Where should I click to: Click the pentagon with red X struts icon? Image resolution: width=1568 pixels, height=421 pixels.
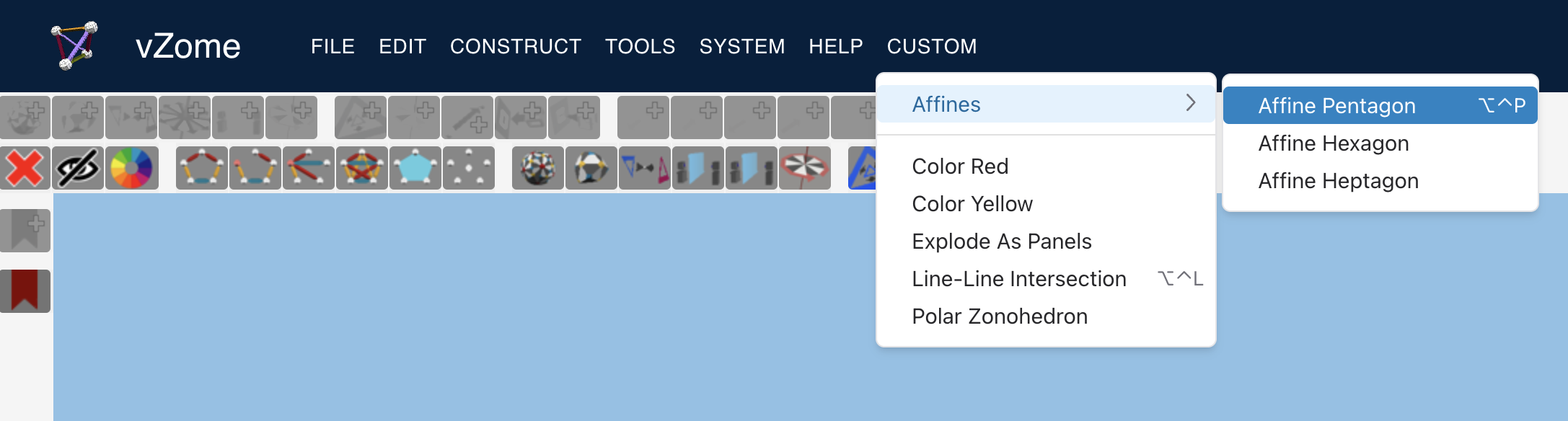pos(362,168)
